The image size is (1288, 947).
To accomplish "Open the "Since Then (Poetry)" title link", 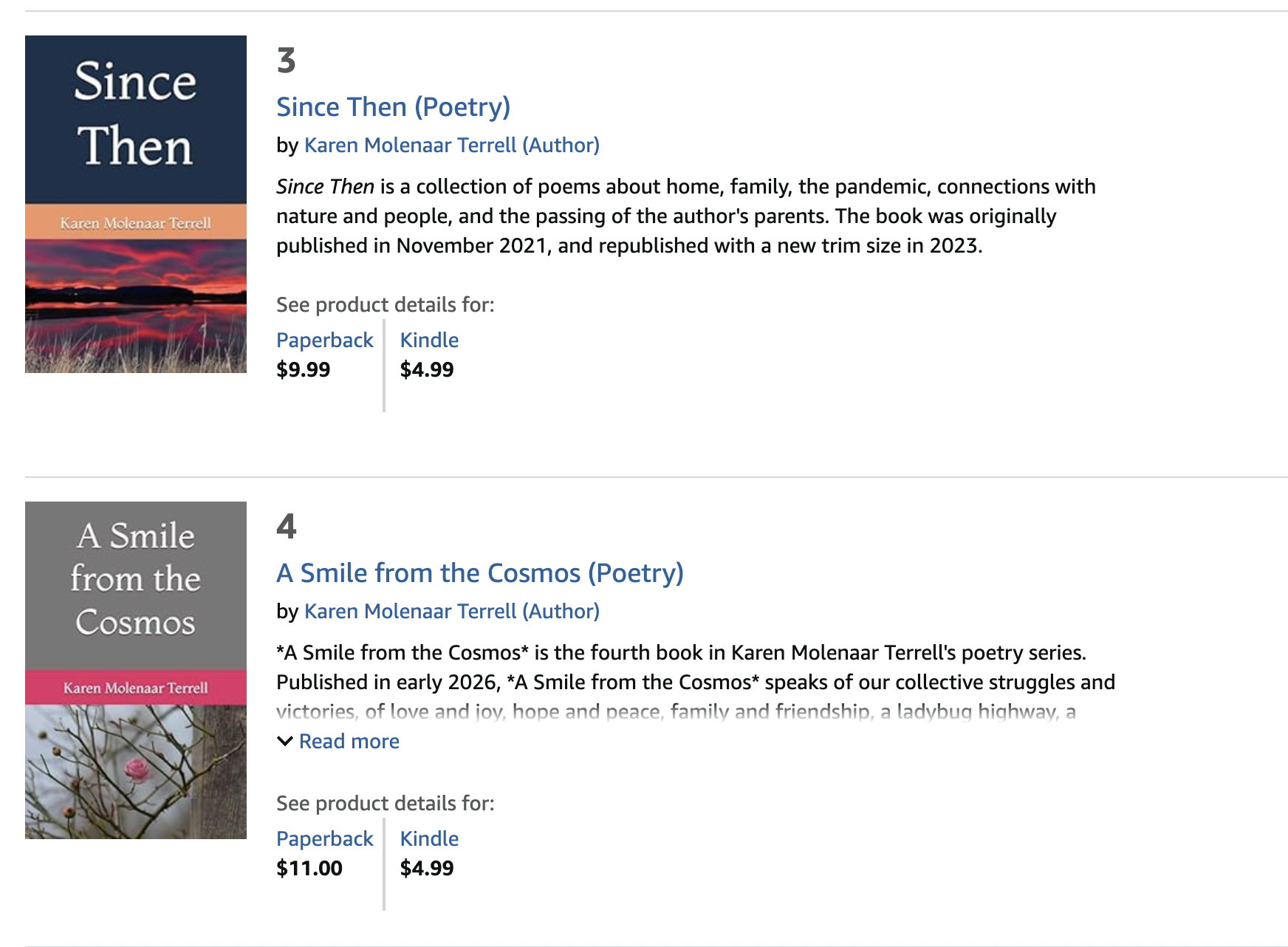I will (393, 107).
